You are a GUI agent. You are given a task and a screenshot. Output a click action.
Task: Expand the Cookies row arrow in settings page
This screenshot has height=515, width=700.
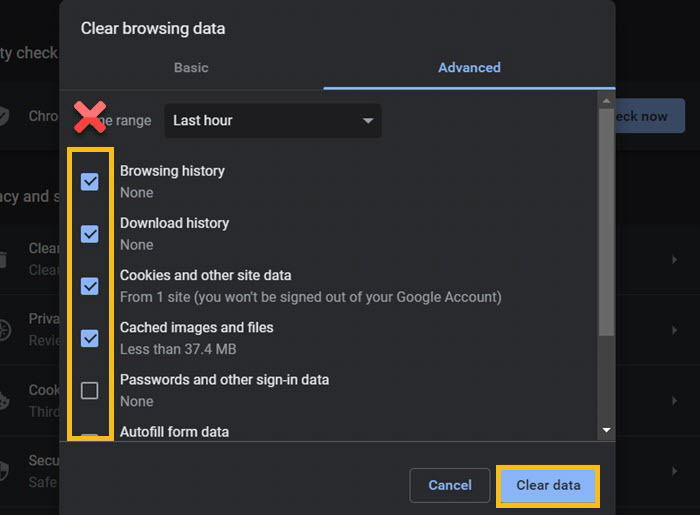(674, 401)
